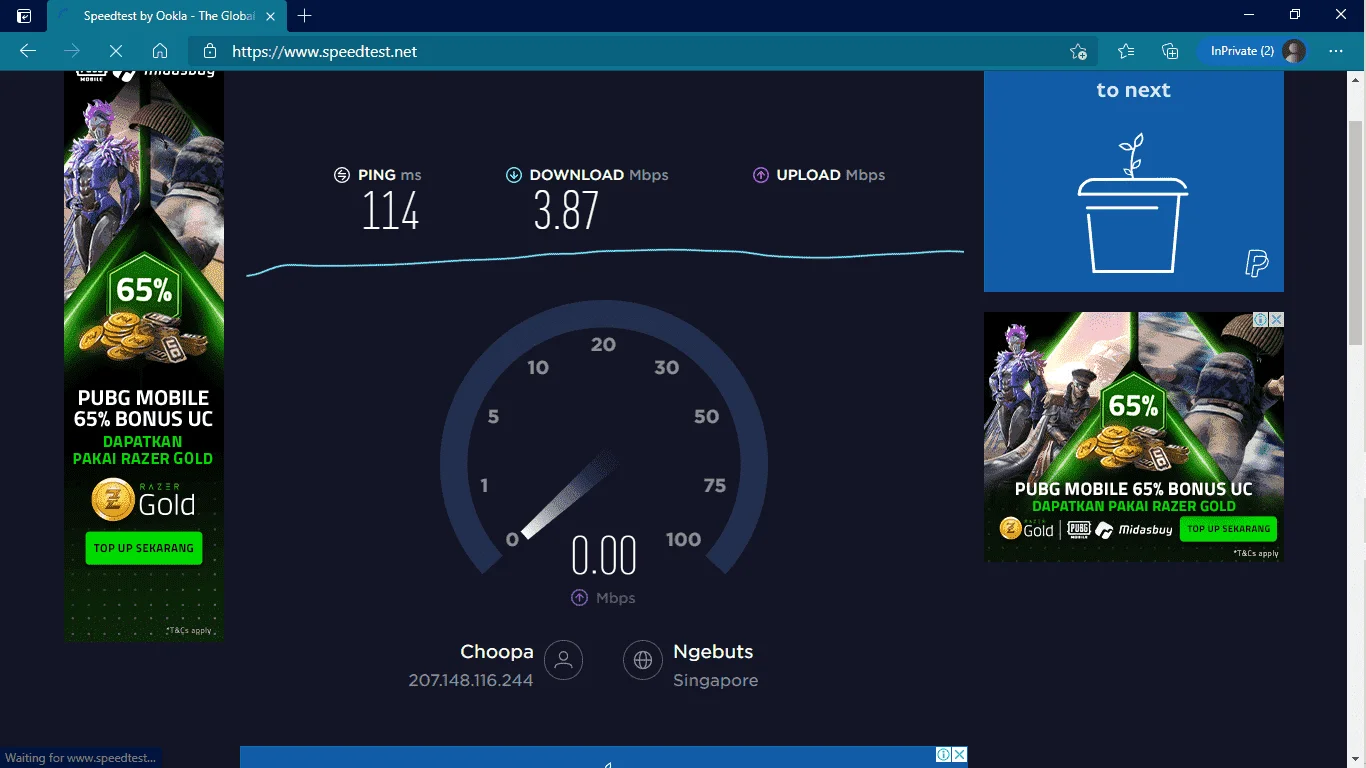The image size is (1366, 768).
Task: Click the PayPal logo in ad
Action: 1256,264
